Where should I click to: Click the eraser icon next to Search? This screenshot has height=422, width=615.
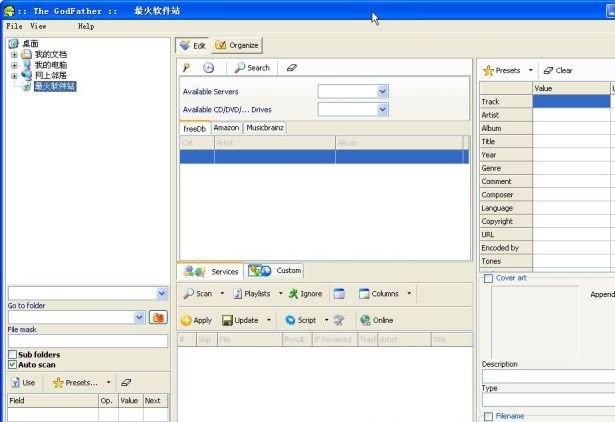pos(291,68)
